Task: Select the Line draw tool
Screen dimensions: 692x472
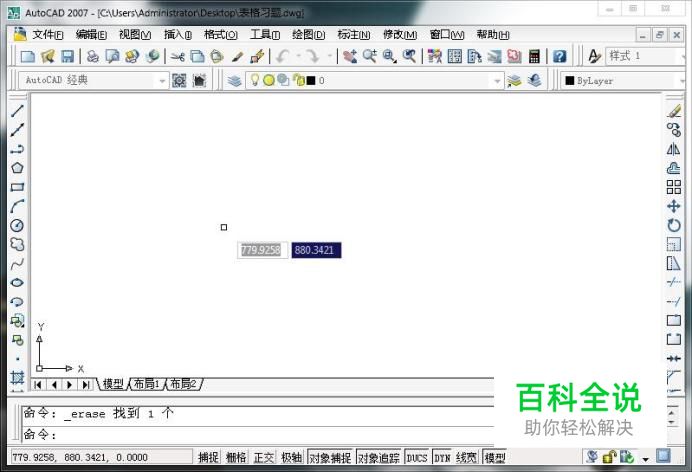Action: pos(17,110)
